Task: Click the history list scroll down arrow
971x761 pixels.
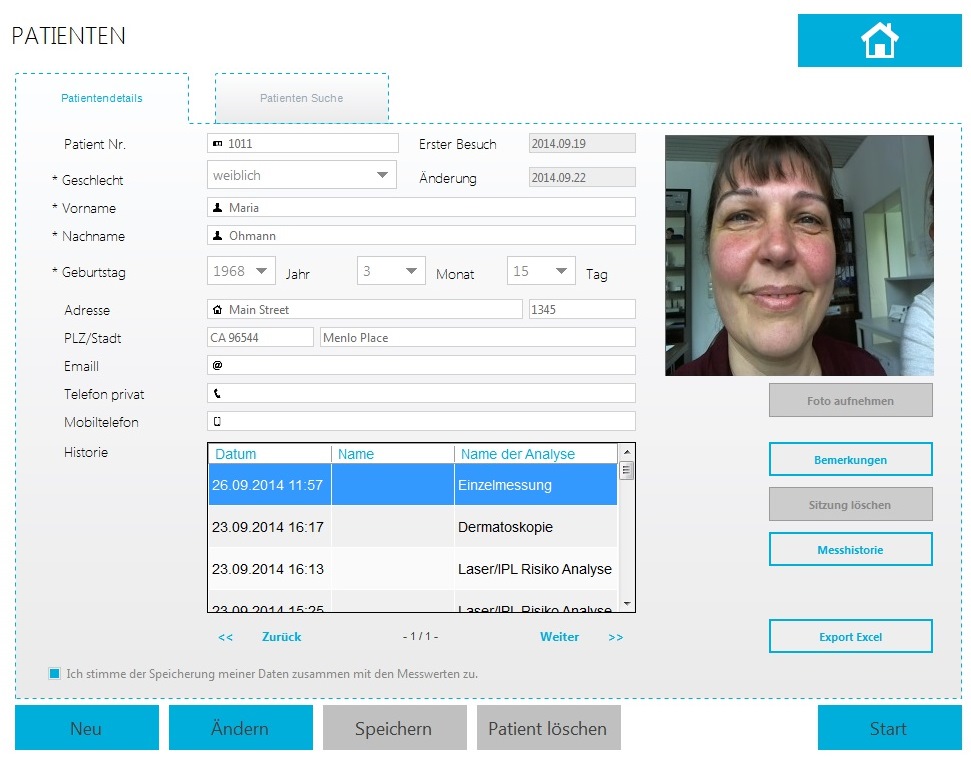Action: (x=627, y=604)
